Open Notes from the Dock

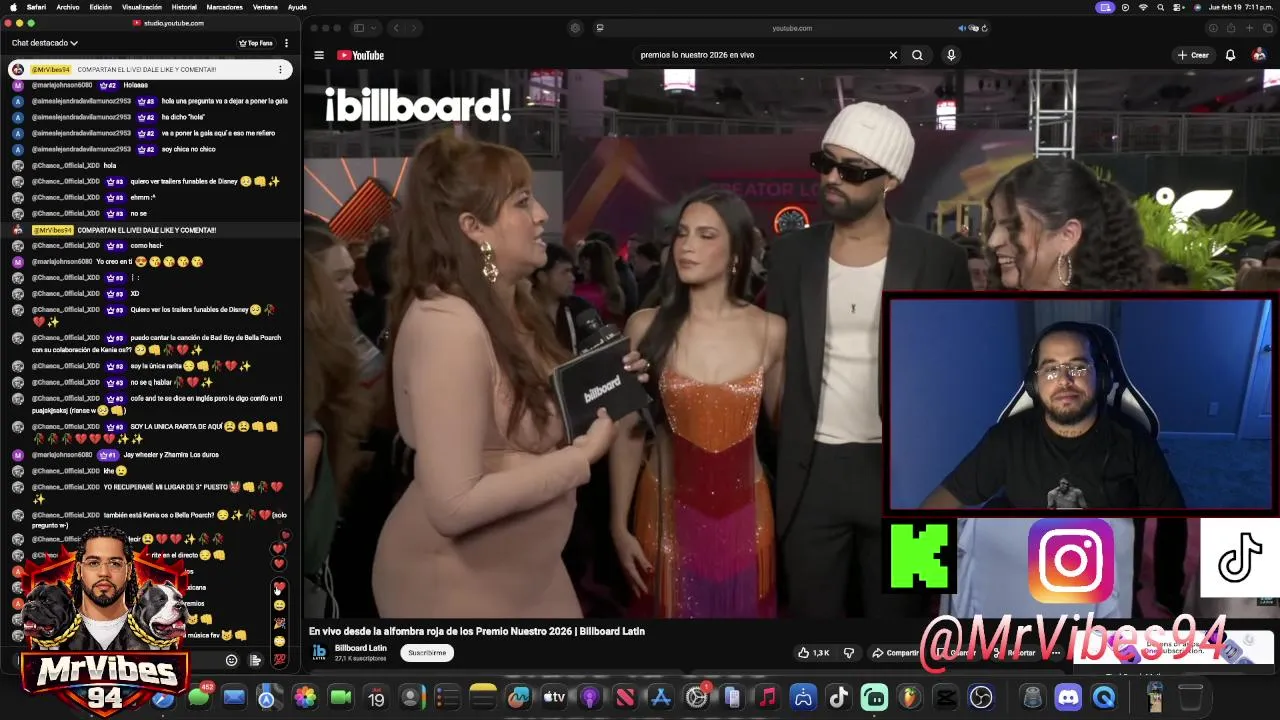tap(483, 697)
